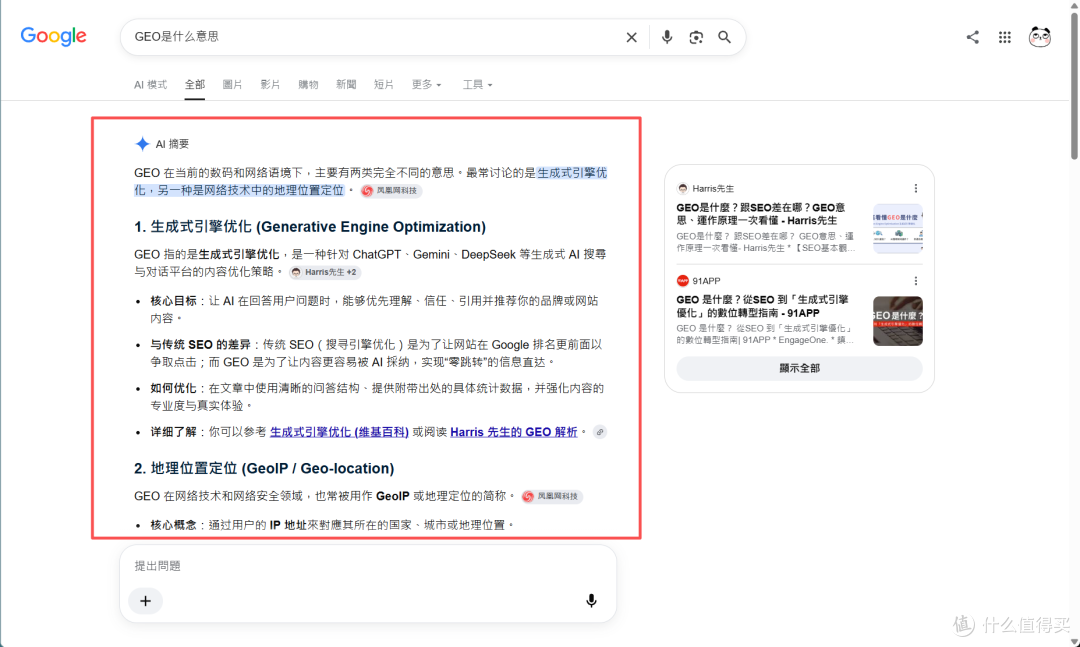Open the 凤凰网科技 source chip in intro
Screen dimensions: 1080x647
coord(391,191)
